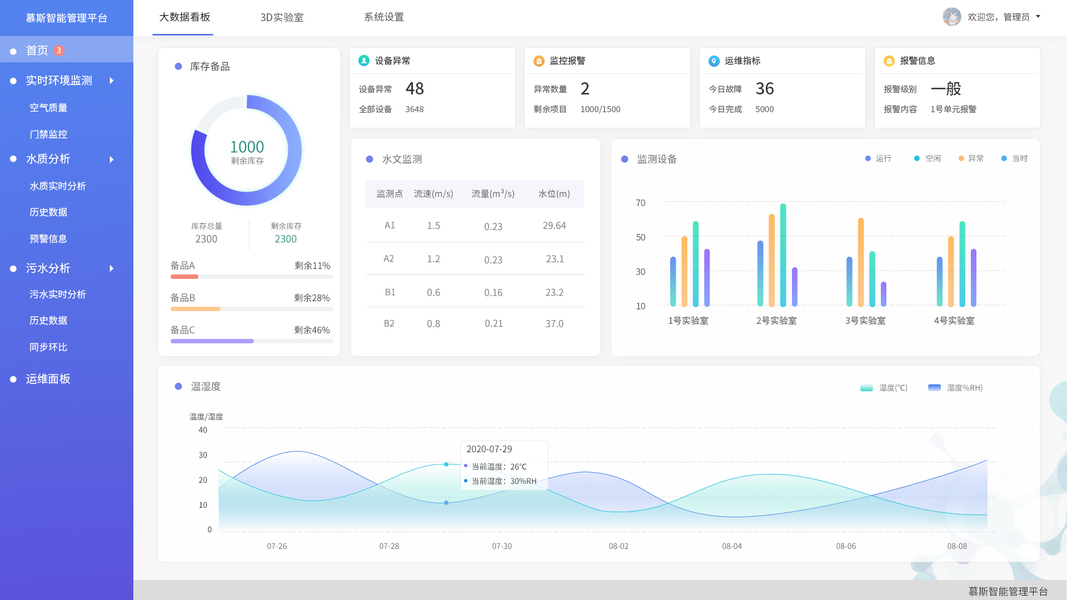Open the administrator account dropdown arrow
The height and width of the screenshot is (600, 1067).
pyautogui.click(x=1038, y=16)
